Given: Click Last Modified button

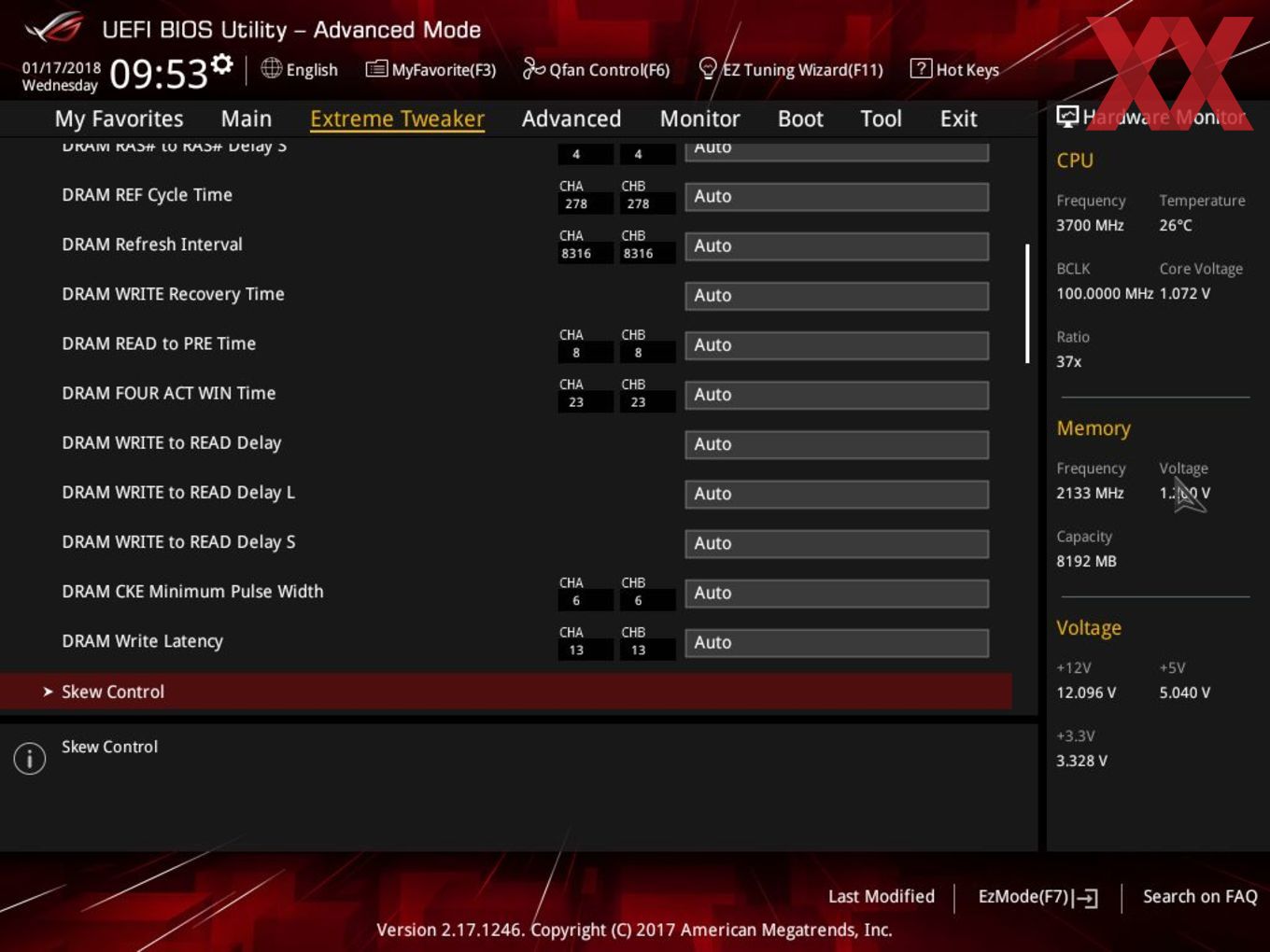Looking at the screenshot, I should pos(881,896).
